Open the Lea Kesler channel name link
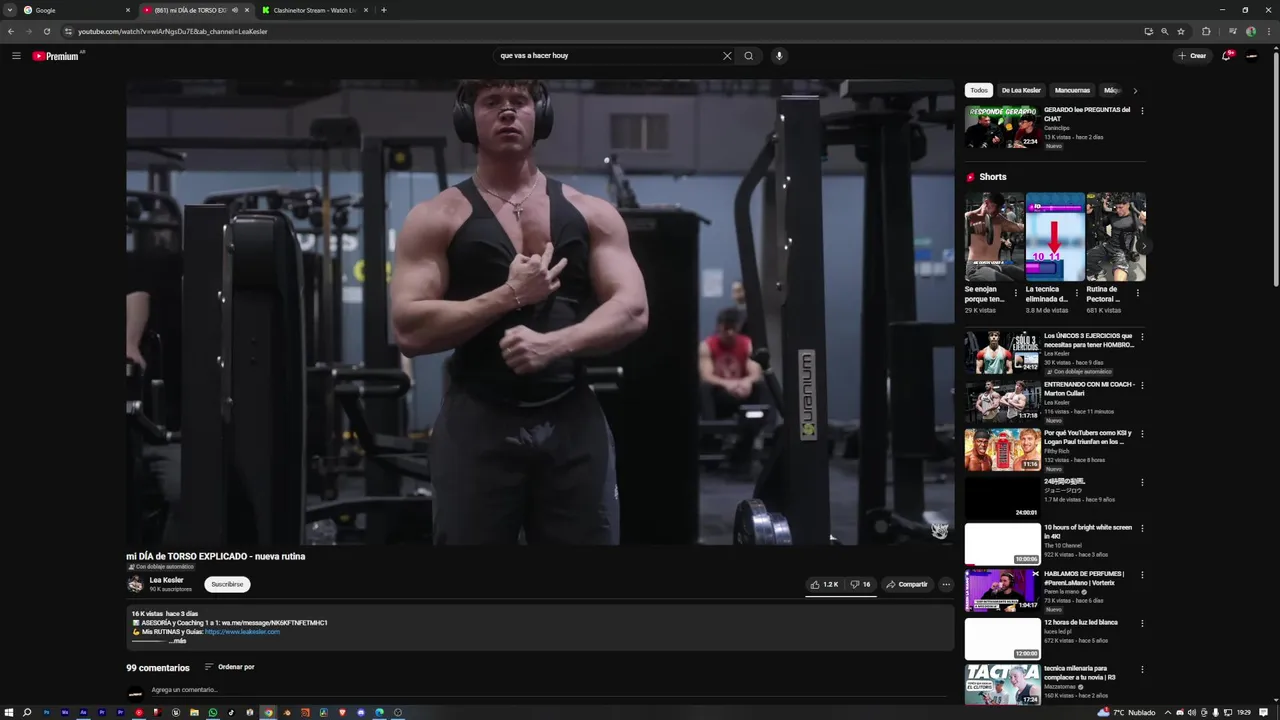The height and width of the screenshot is (720, 1280). click(166, 580)
